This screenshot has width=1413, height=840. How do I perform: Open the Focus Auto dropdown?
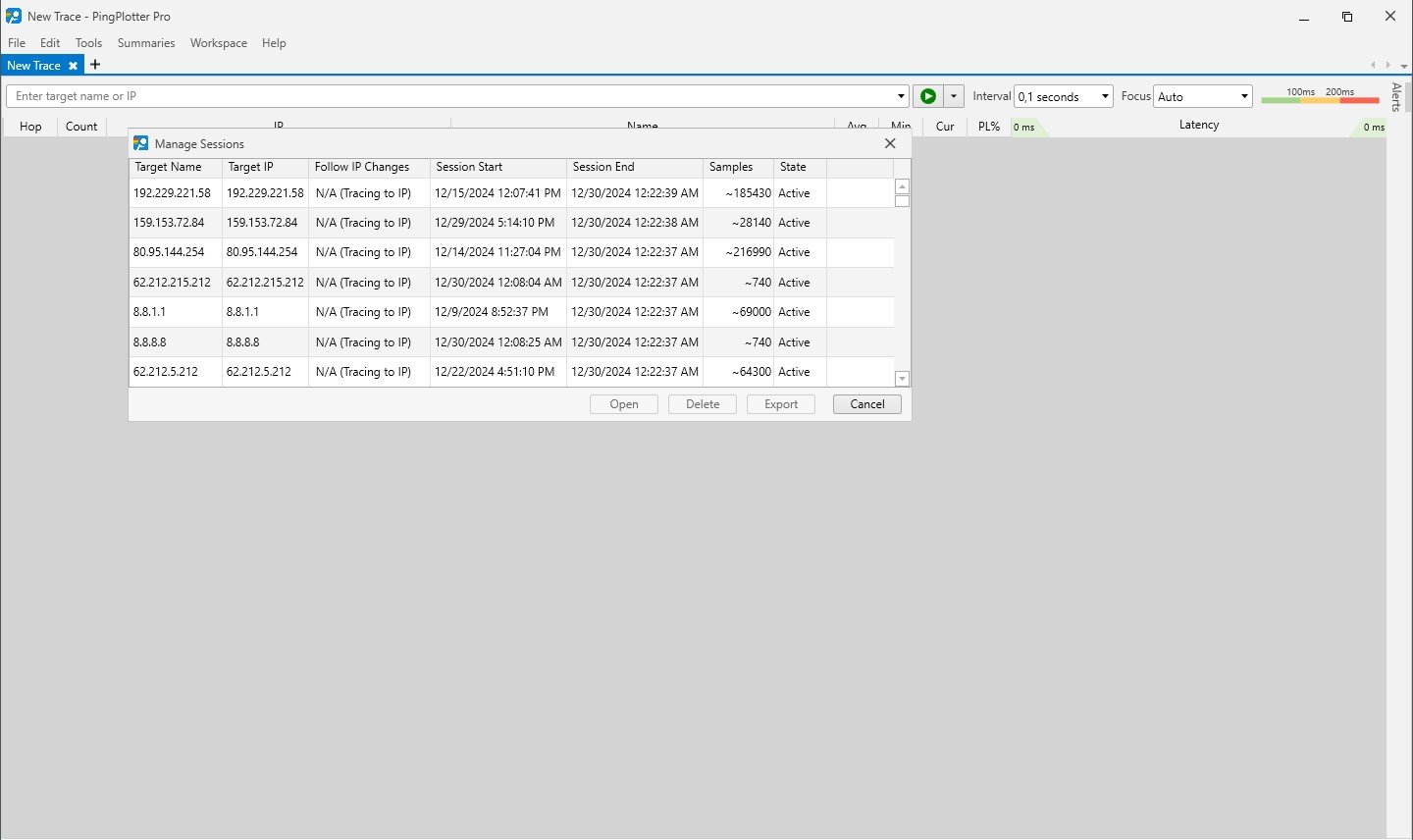(1203, 96)
